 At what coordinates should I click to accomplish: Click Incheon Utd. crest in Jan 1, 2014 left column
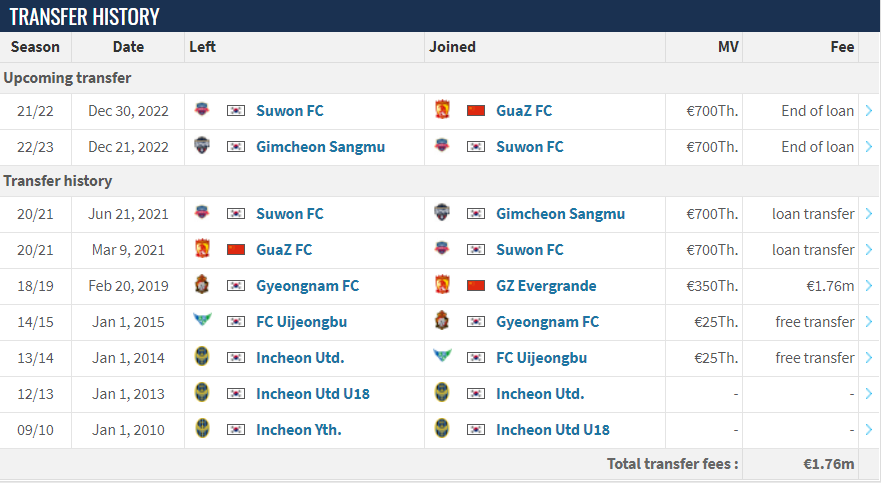(x=202, y=357)
